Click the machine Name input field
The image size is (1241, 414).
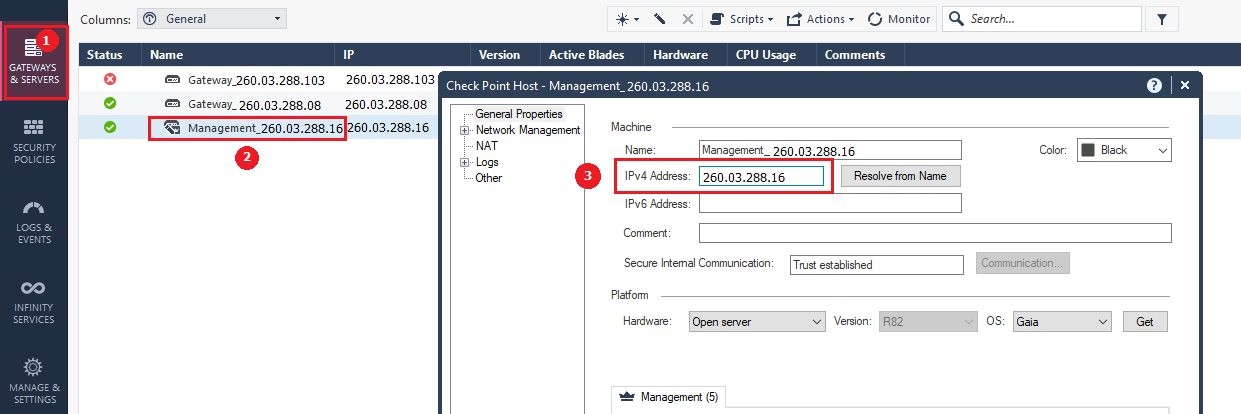830,150
